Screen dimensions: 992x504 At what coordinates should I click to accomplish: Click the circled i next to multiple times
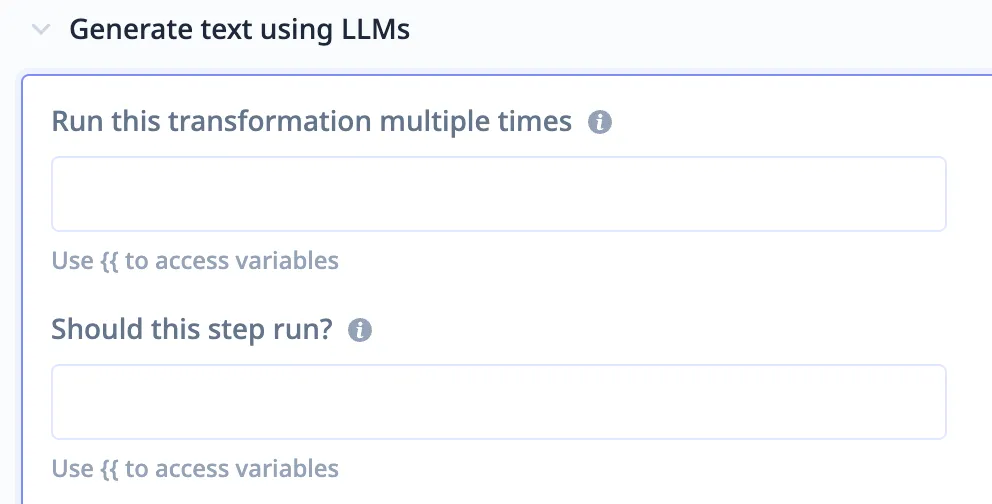599,123
